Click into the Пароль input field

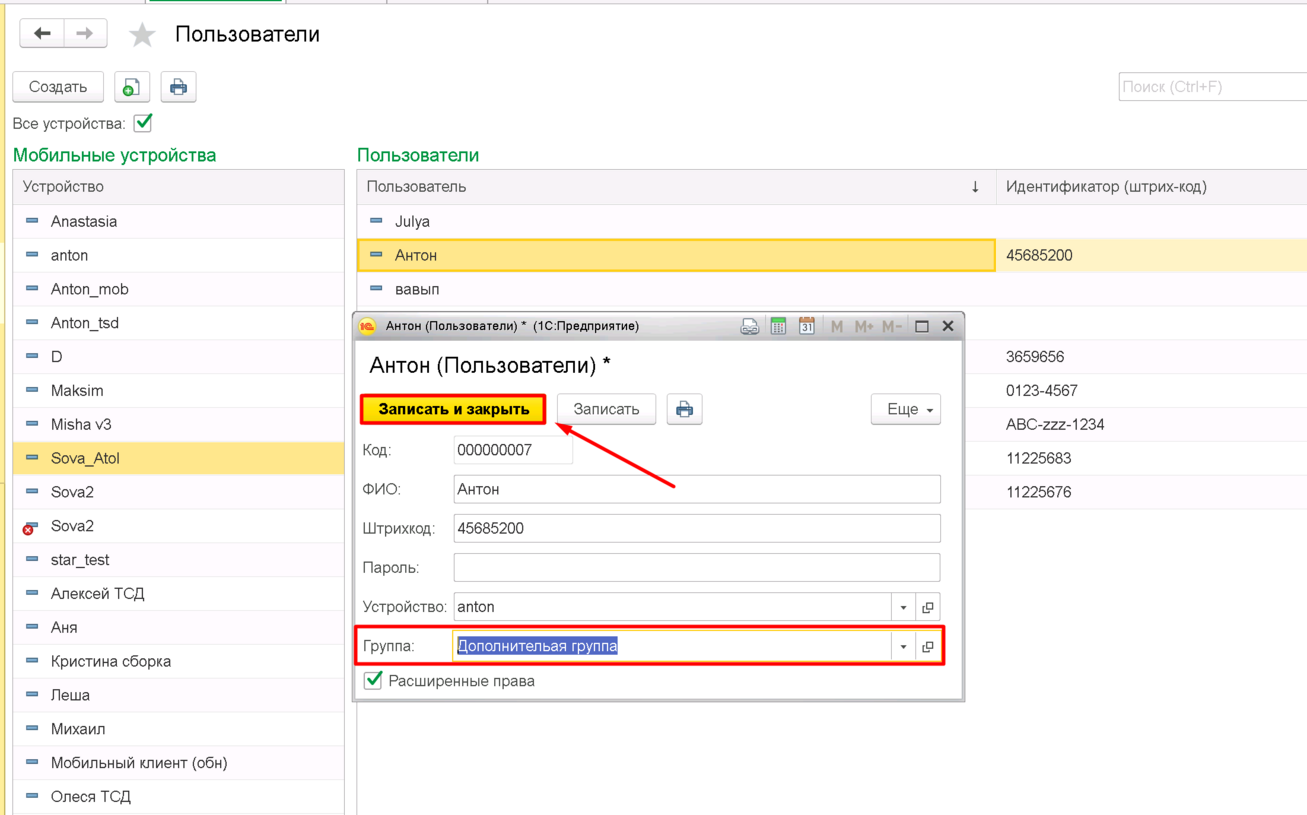click(x=696, y=567)
